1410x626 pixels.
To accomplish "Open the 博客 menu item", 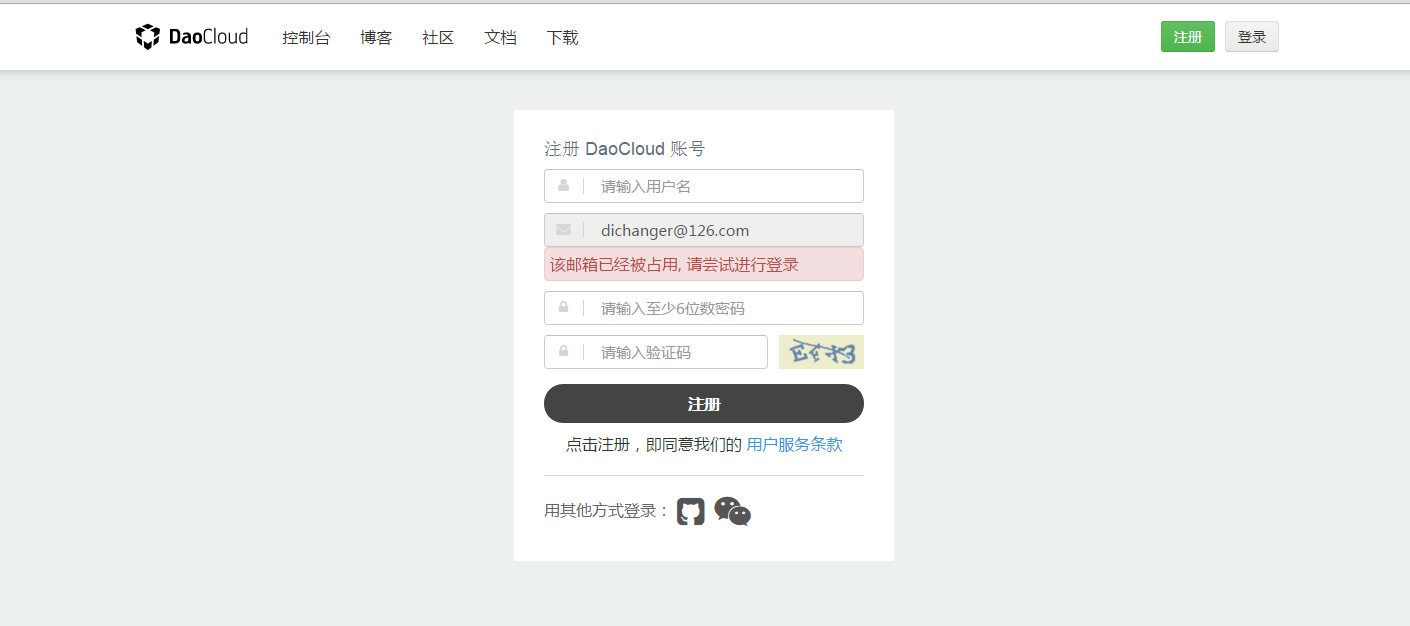I will [x=376, y=38].
